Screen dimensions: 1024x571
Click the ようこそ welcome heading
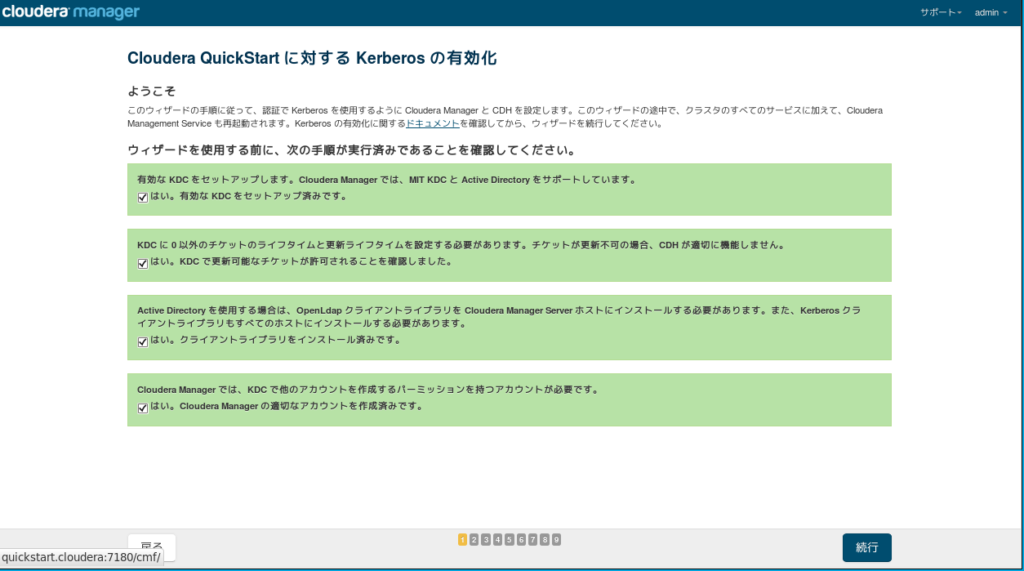pyautogui.click(x=152, y=91)
